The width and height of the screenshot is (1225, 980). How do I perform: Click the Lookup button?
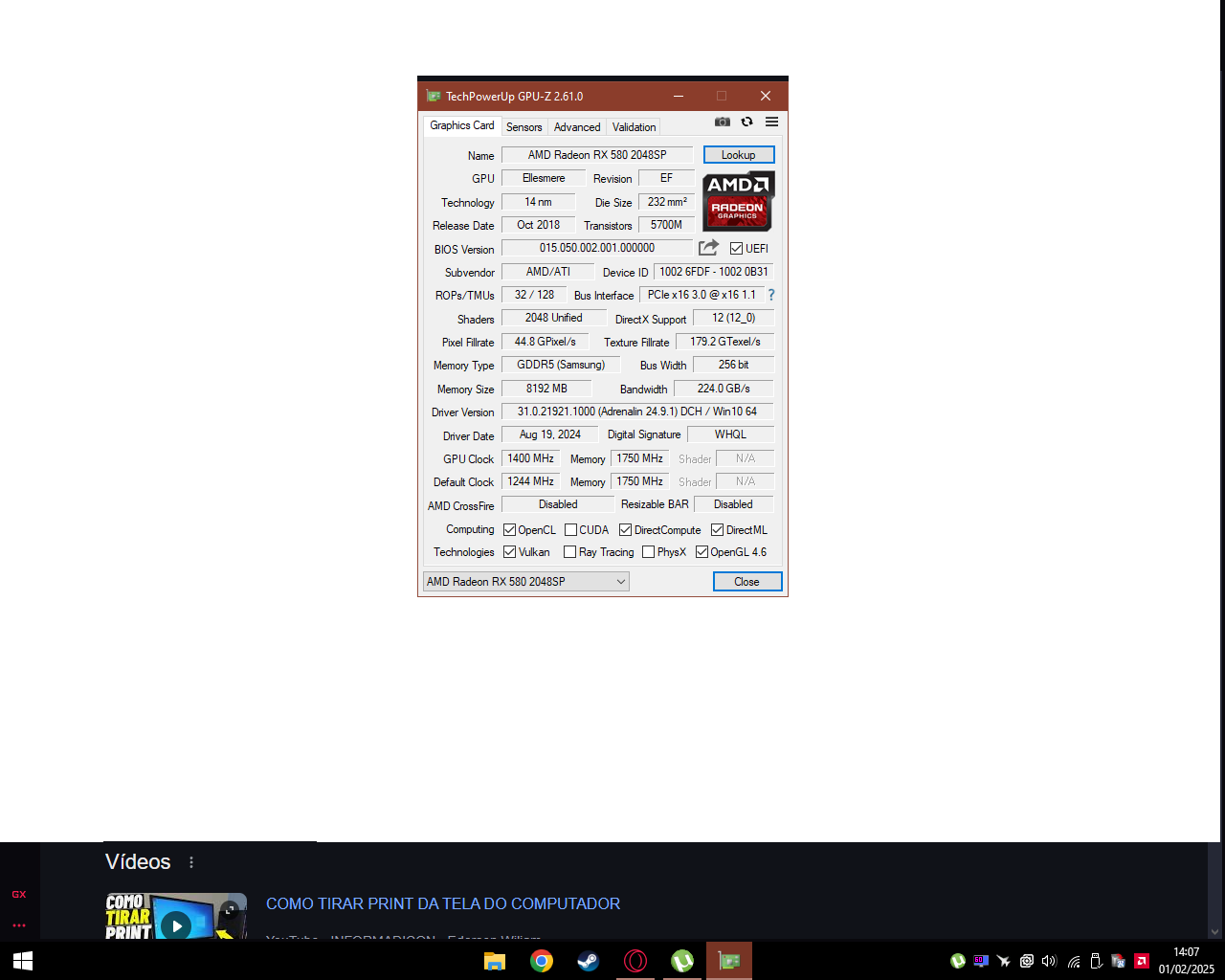pyautogui.click(x=739, y=155)
